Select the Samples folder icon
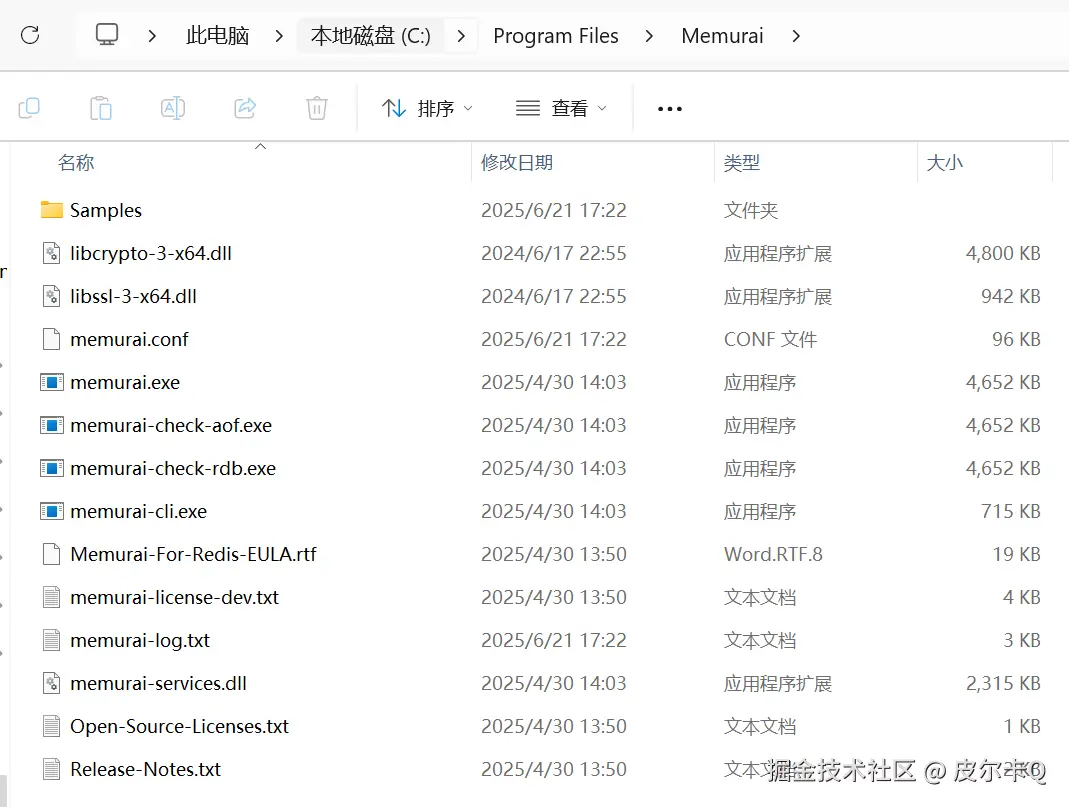Image resolution: width=1069 pixels, height=807 pixels. 52,210
